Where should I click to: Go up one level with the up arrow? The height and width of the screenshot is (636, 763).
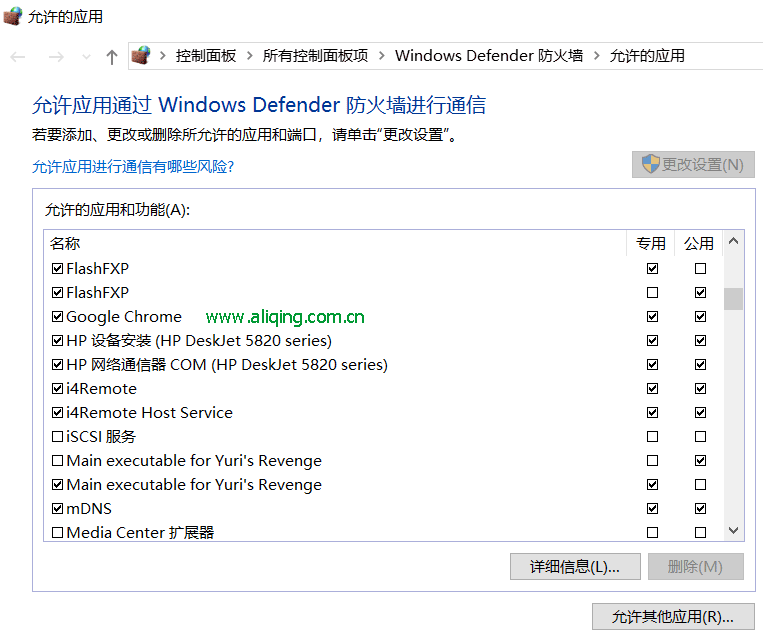pyautogui.click(x=112, y=57)
